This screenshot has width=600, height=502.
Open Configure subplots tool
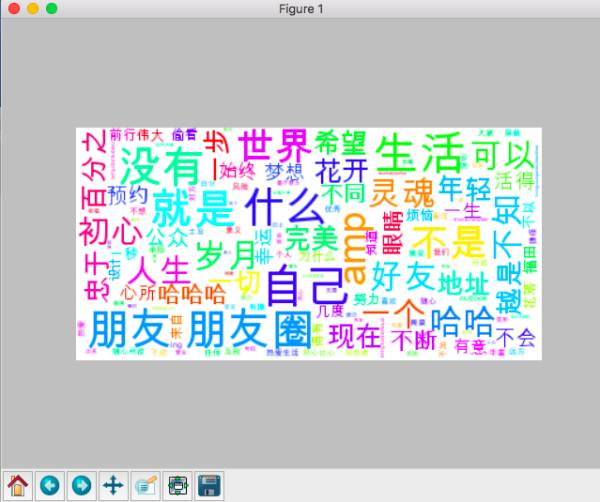178,486
